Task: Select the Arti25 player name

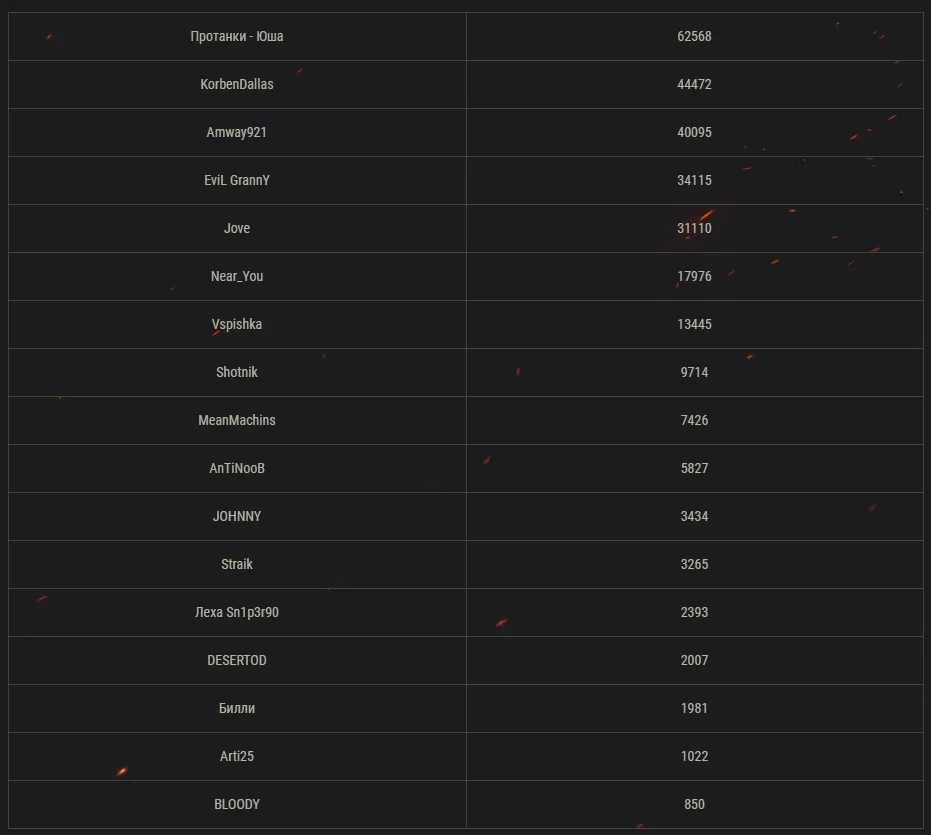Action: [x=237, y=756]
